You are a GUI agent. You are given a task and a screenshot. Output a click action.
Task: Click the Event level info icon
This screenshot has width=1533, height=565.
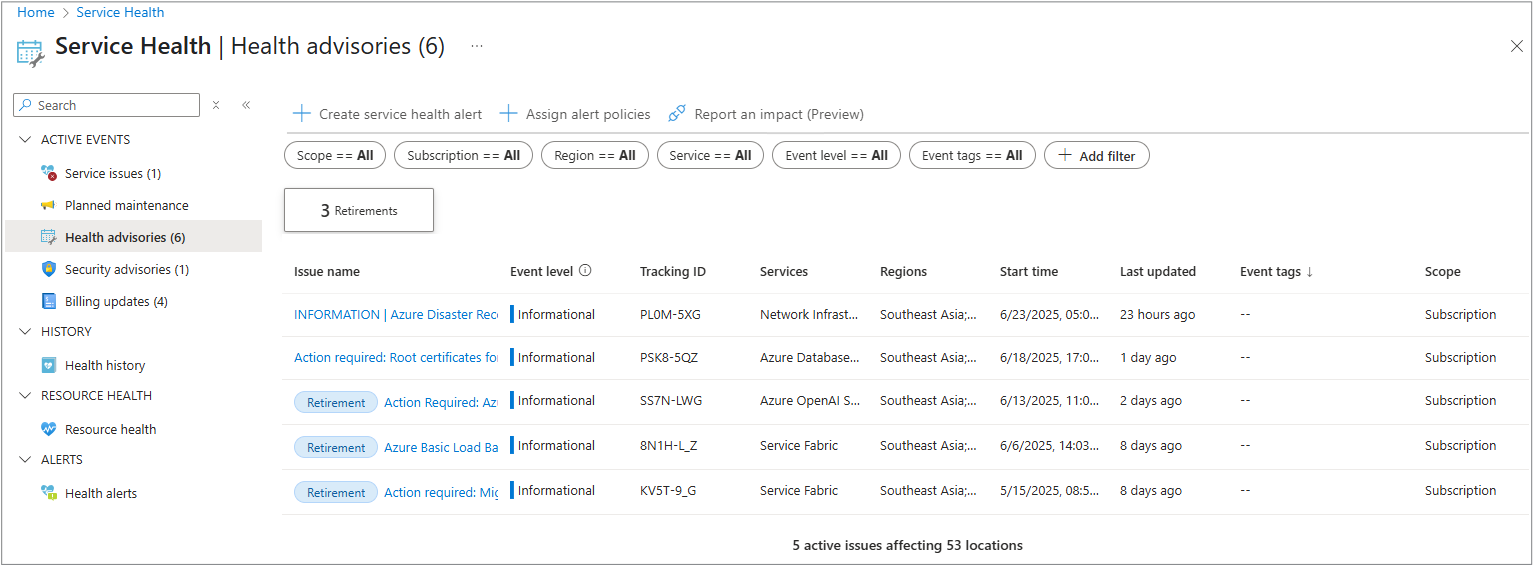[x=585, y=271]
